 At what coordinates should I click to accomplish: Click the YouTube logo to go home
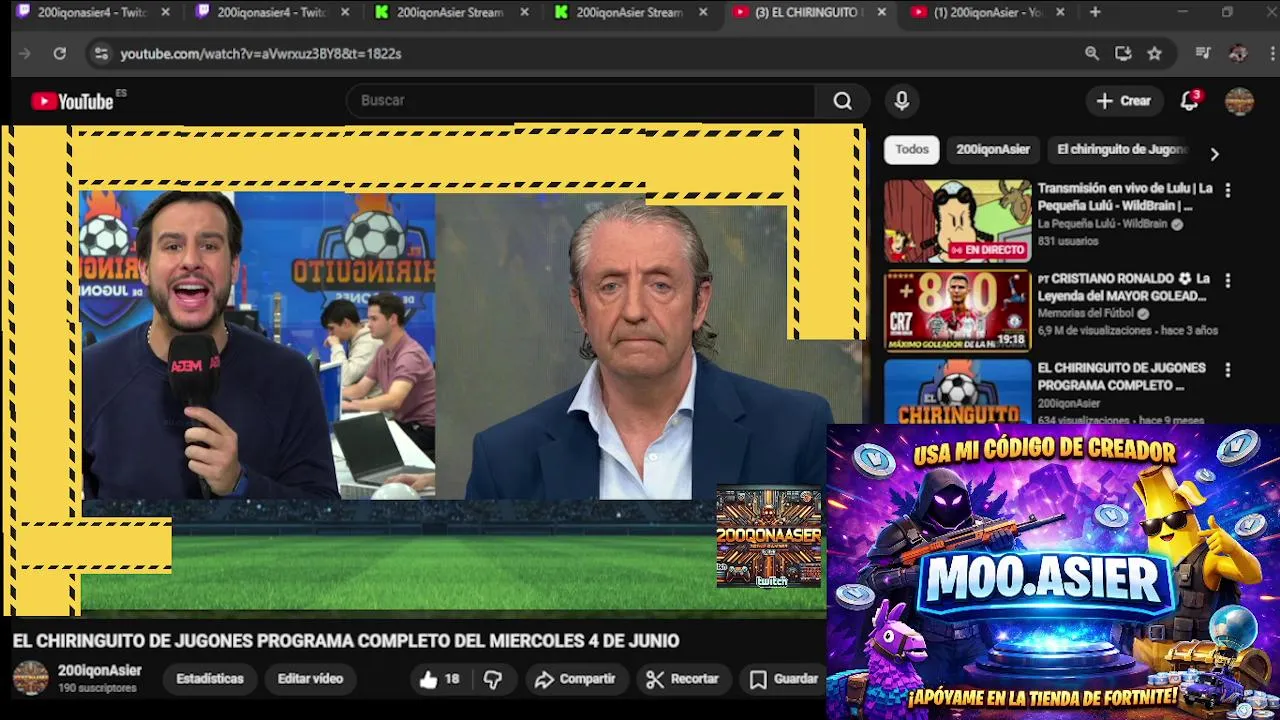(x=72, y=101)
